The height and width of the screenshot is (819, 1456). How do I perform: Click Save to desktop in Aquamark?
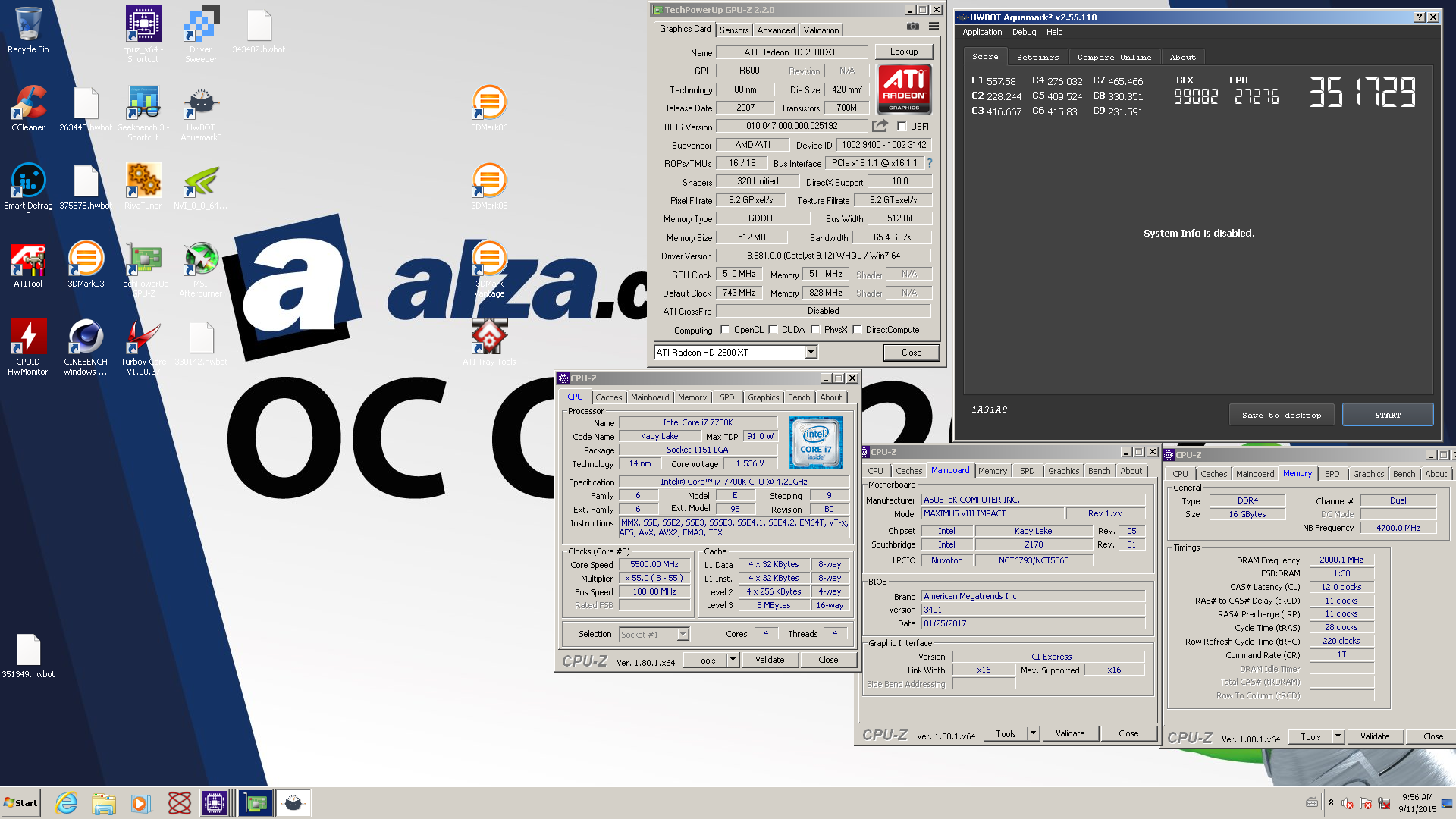tap(1282, 415)
